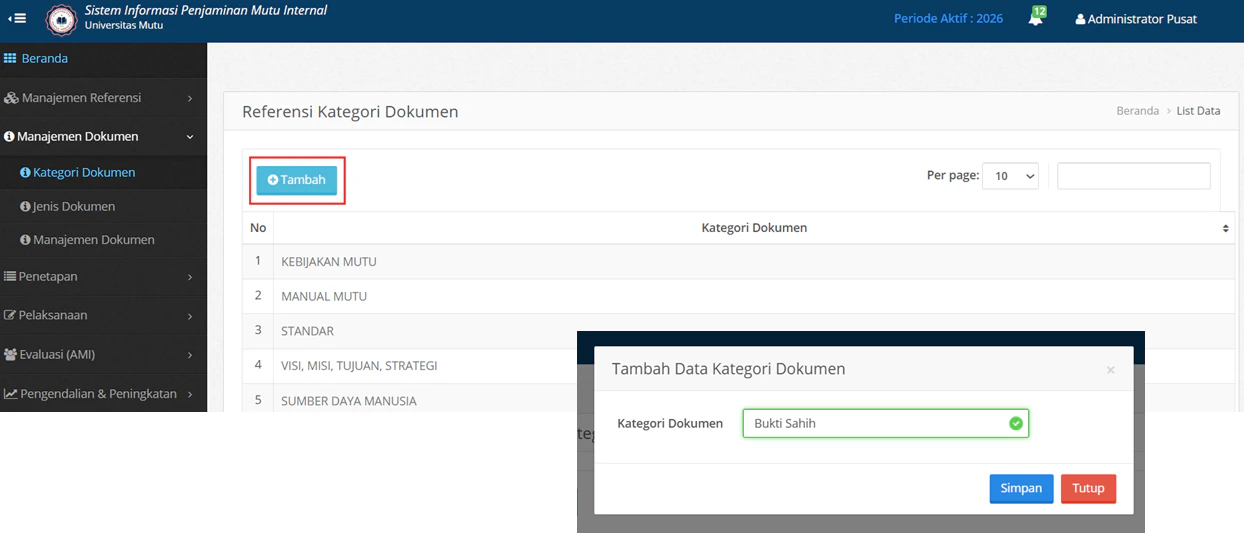Click the Tutup button

1088,488
